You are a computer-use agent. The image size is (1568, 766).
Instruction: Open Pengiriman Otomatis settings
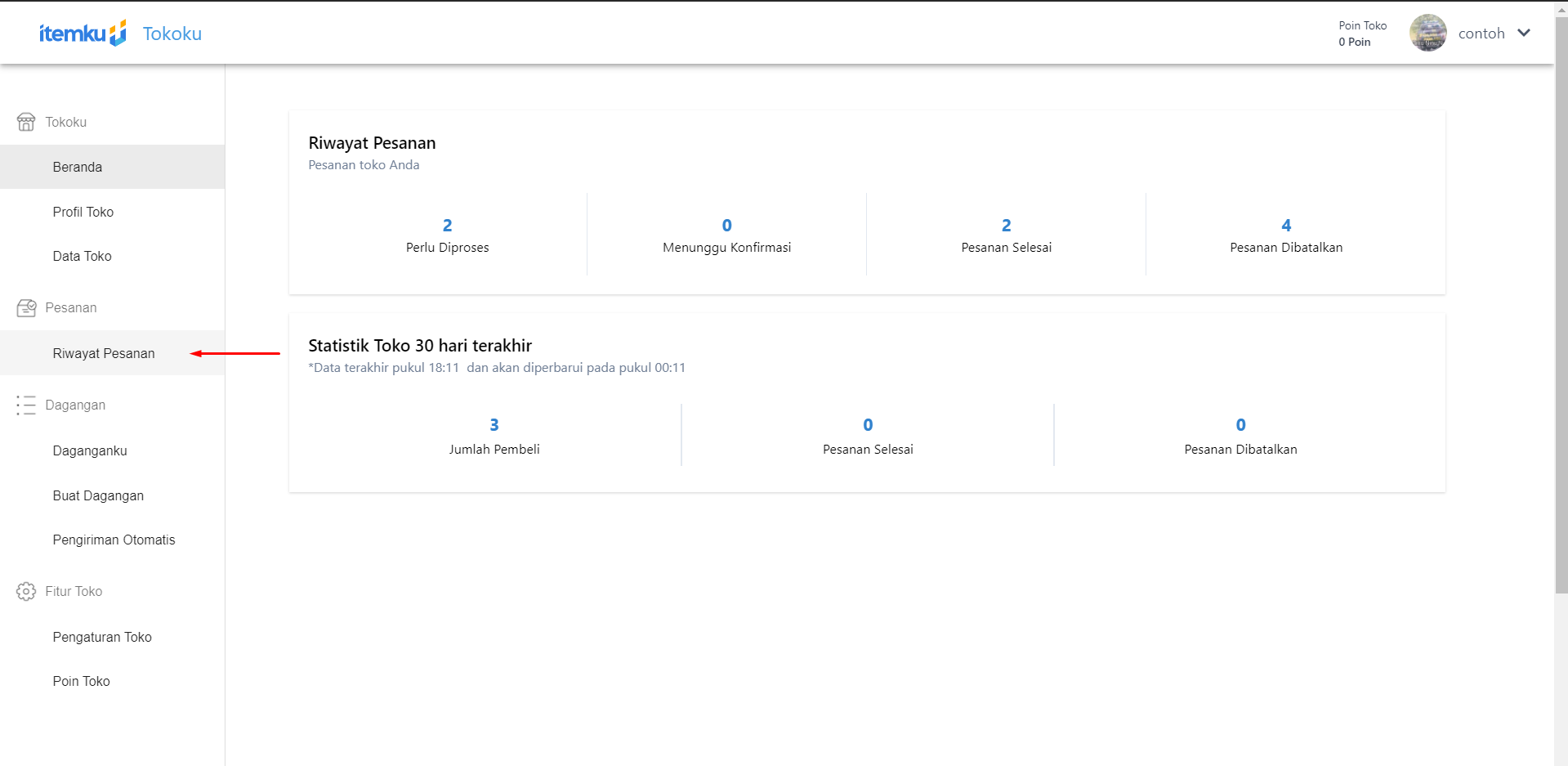point(114,540)
